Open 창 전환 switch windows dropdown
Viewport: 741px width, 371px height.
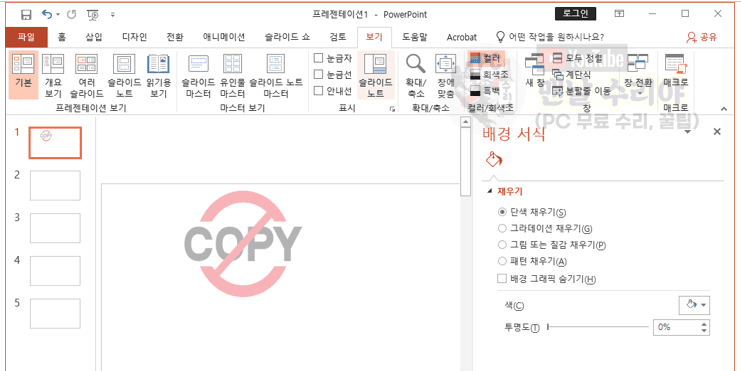click(638, 75)
